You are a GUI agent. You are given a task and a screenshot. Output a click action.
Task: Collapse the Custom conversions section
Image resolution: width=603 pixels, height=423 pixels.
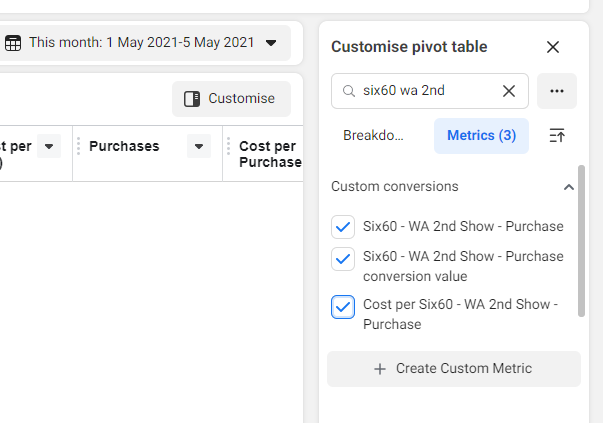tap(569, 187)
